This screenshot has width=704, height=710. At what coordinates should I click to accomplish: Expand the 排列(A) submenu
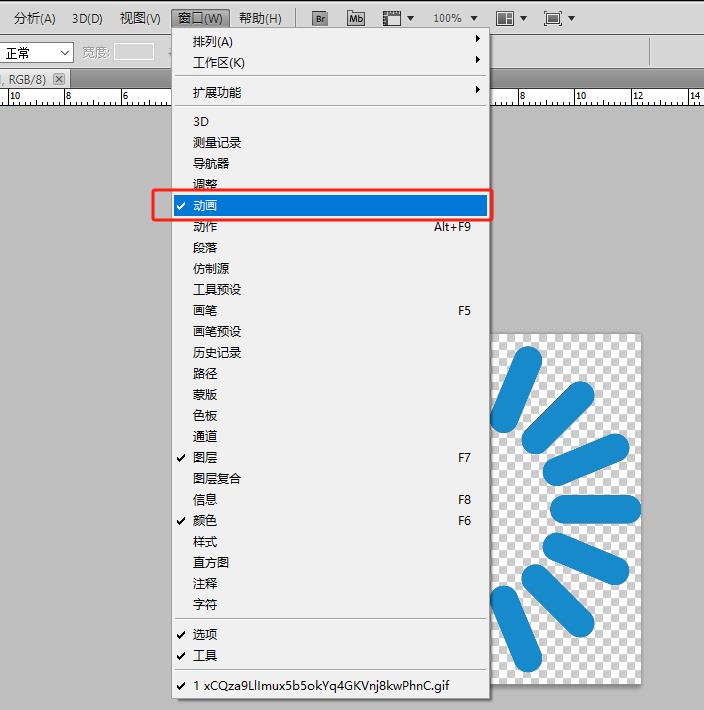click(330, 41)
